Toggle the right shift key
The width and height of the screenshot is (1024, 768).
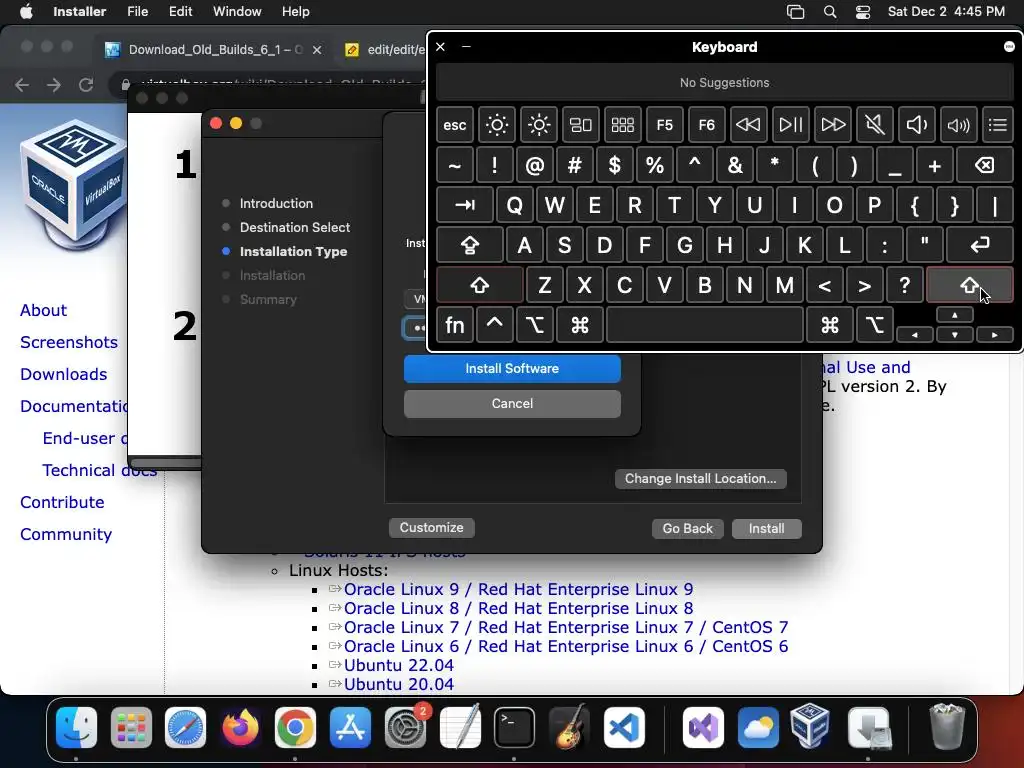pos(970,285)
